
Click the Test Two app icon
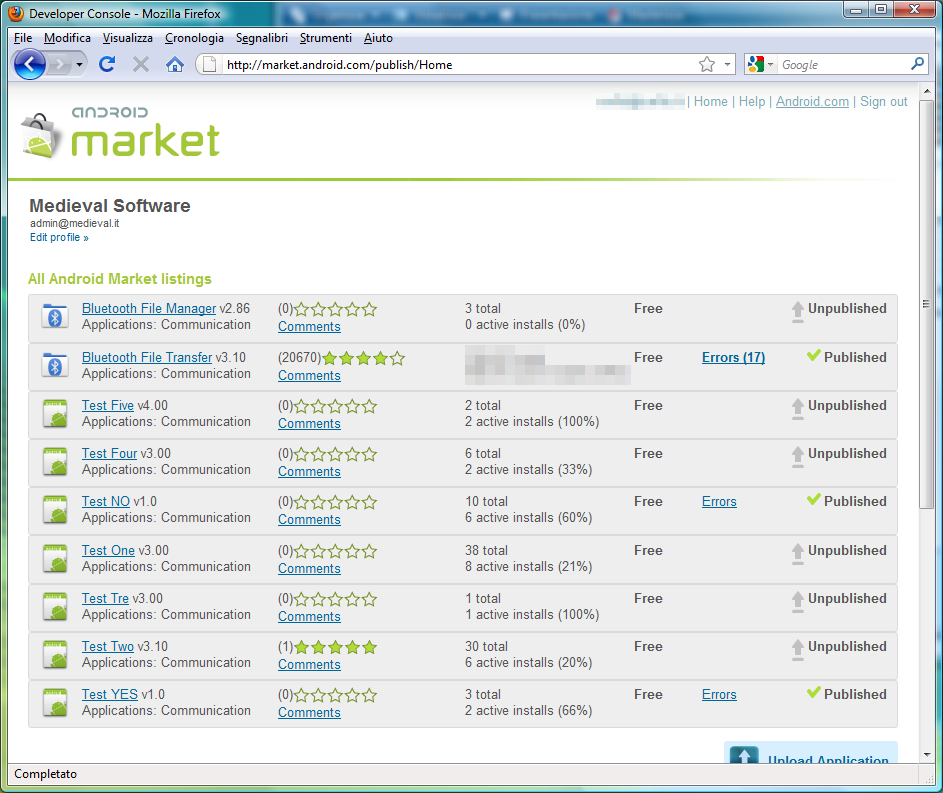click(55, 655)
